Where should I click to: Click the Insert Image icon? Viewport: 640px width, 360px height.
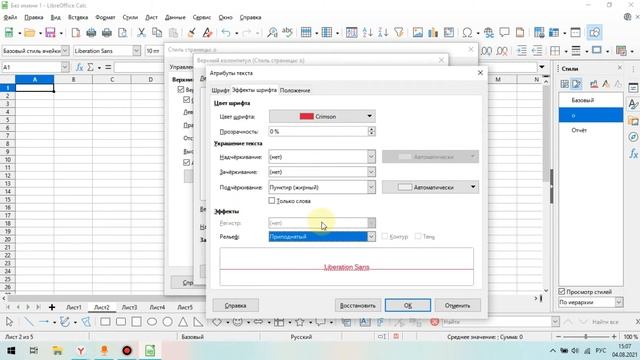[x=418, y=33]
